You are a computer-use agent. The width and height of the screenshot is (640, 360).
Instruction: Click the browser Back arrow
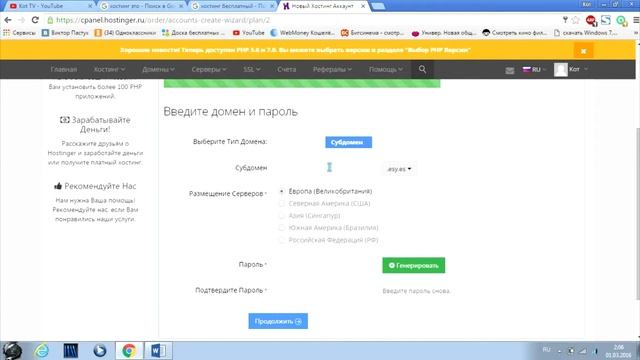pyautogui.click(x=8, y=20)
